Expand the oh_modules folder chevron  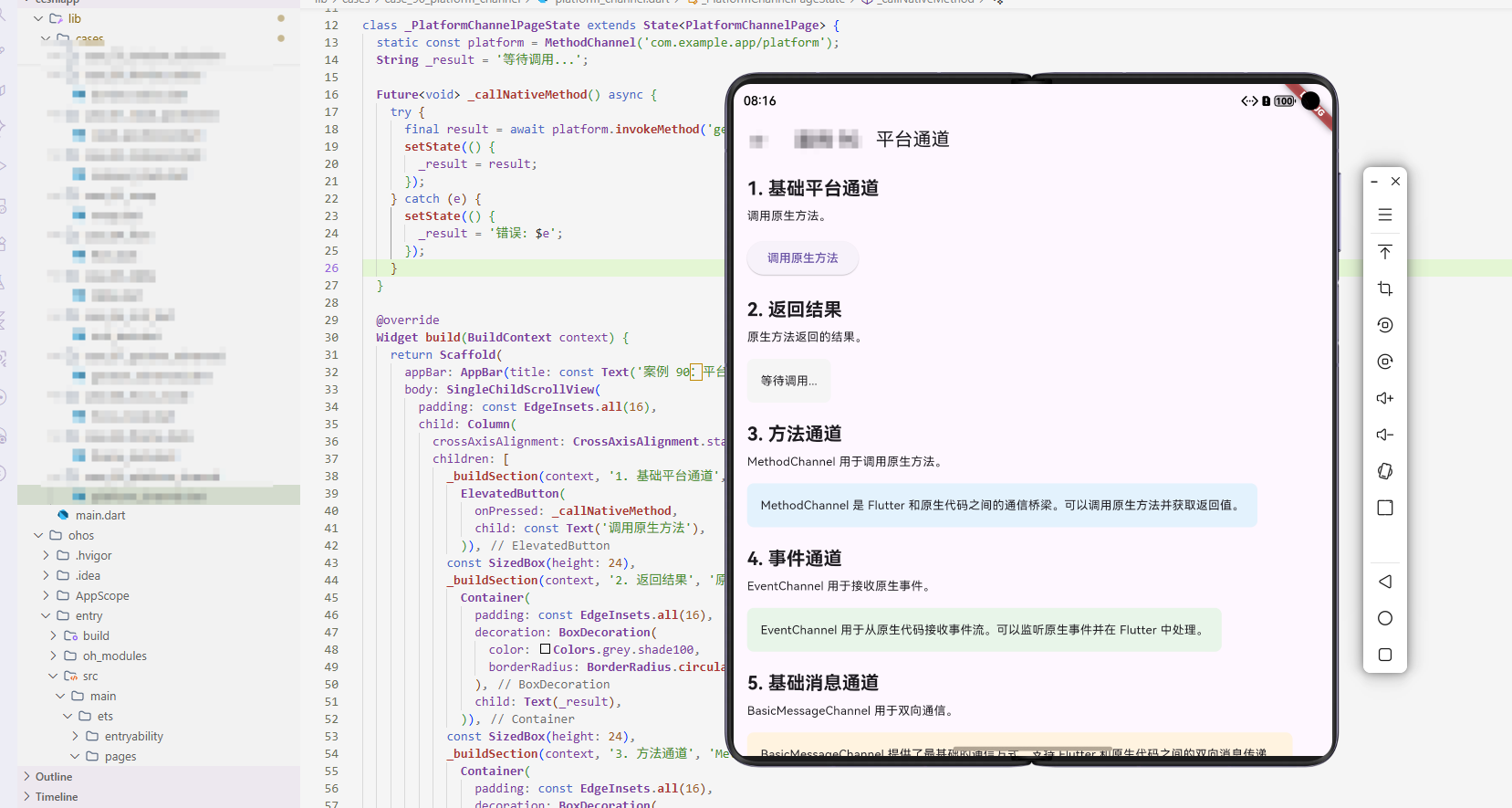tap(53, 656)
